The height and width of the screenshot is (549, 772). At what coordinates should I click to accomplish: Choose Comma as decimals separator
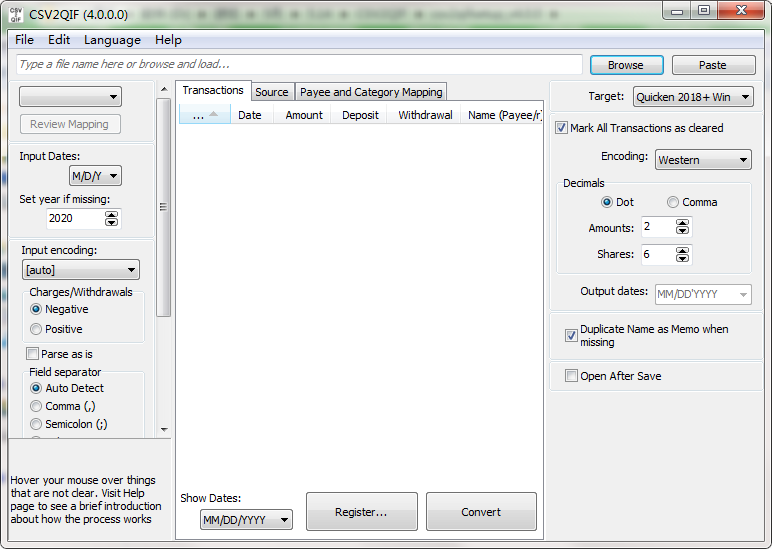click(673, 202)
